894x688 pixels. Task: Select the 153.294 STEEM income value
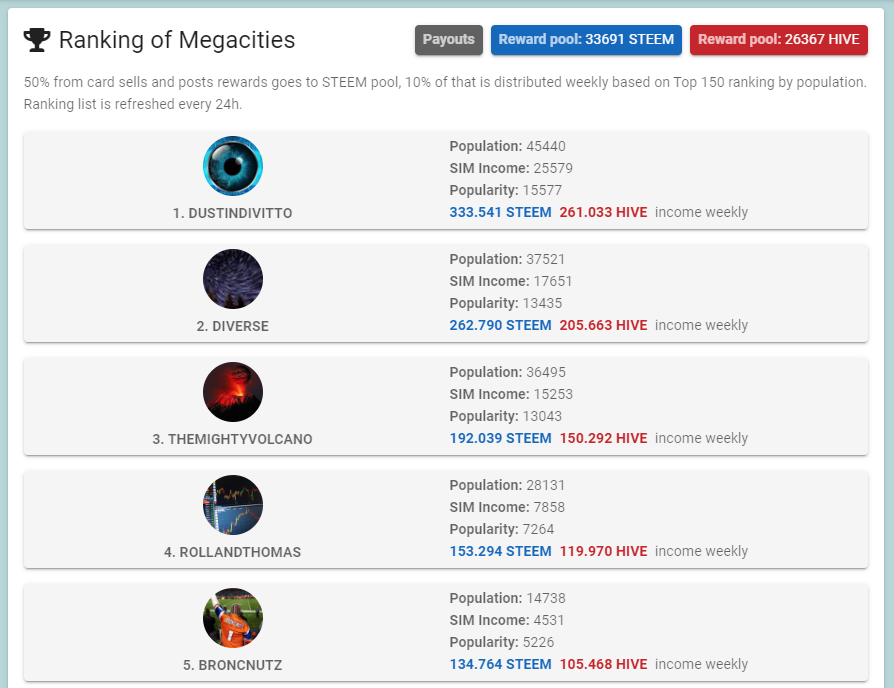[500, 551]
